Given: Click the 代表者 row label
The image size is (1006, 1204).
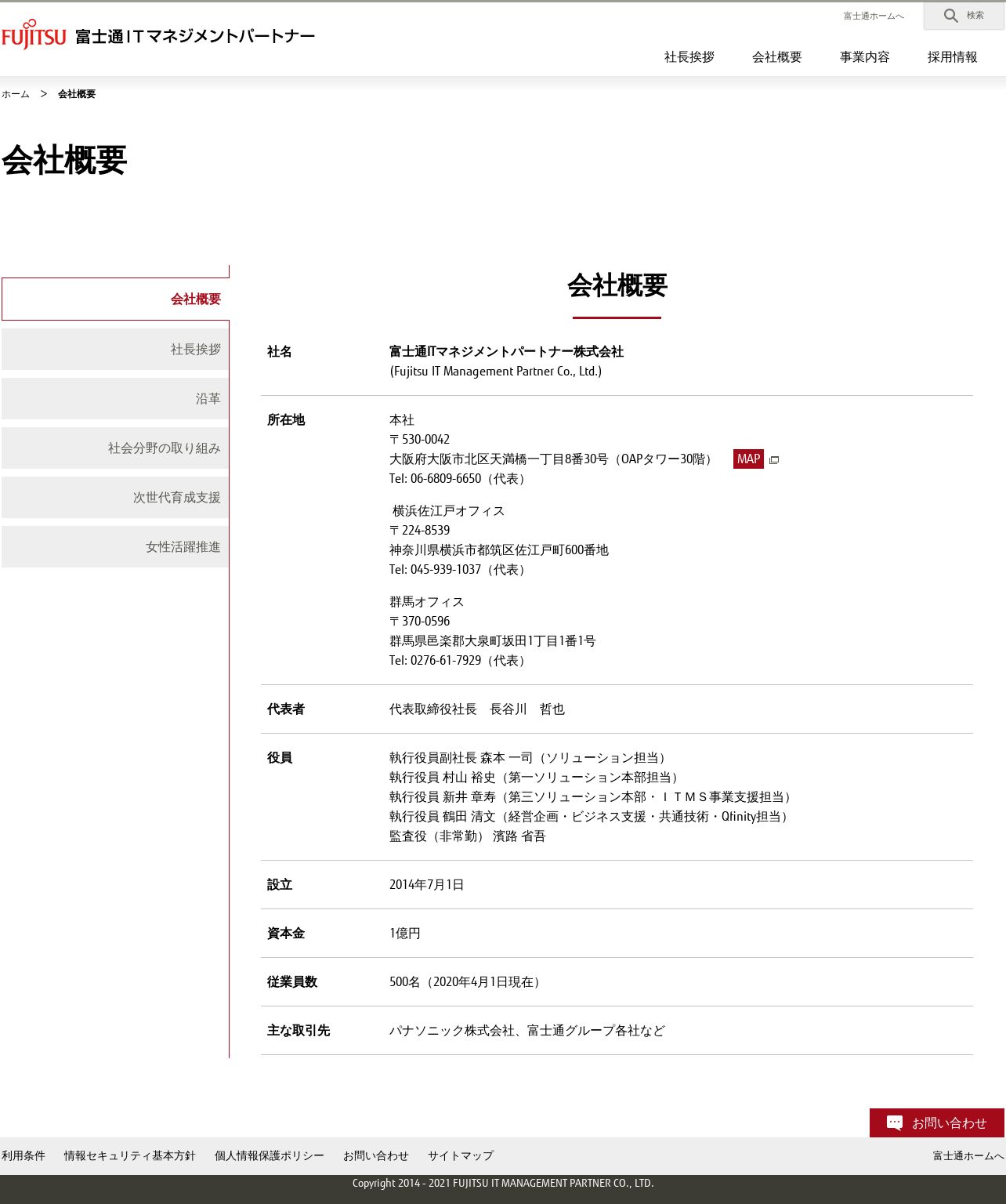Looking at the screenshot, I should click(286, 709).
